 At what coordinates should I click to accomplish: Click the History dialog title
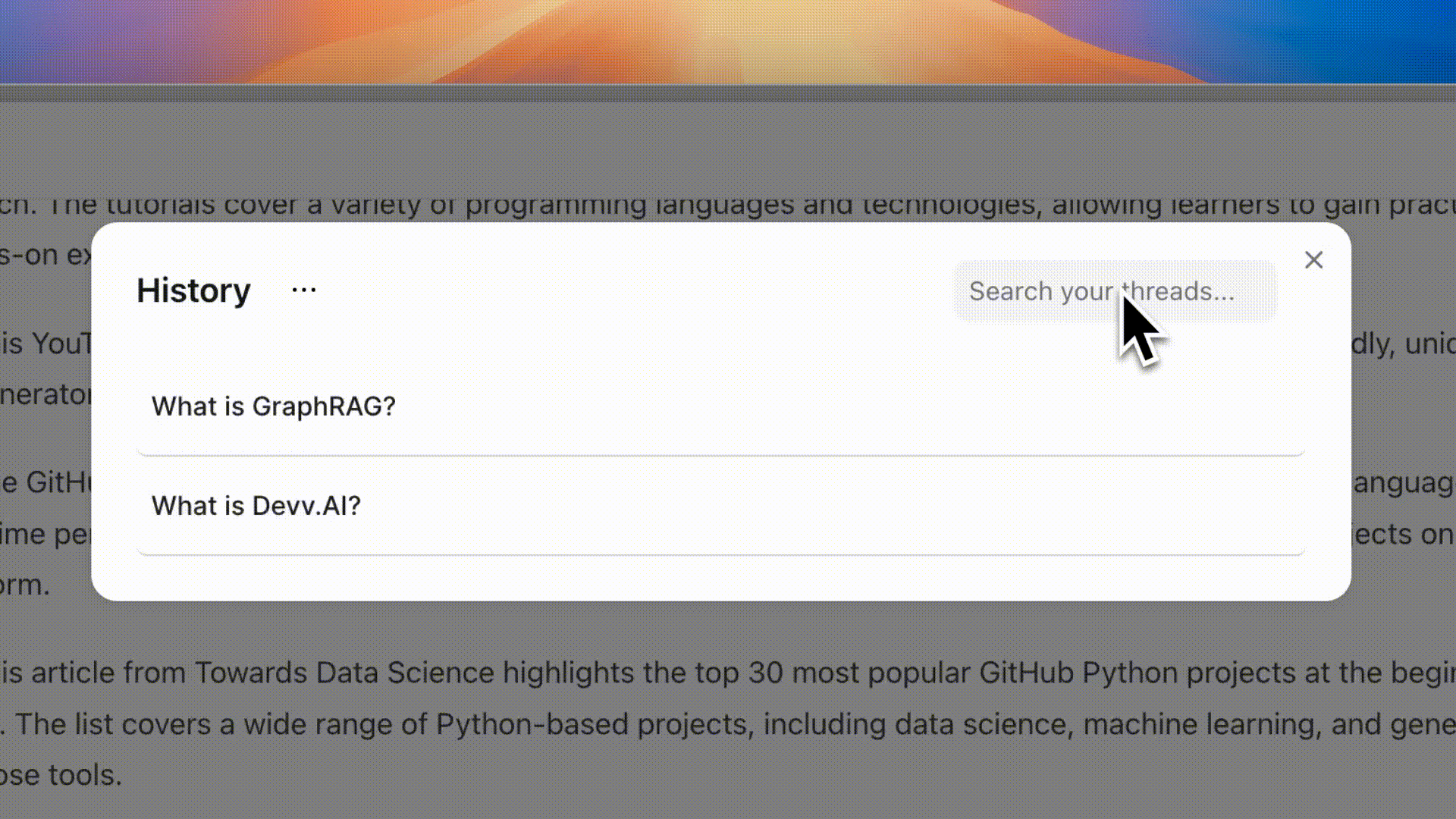[193, 290]
